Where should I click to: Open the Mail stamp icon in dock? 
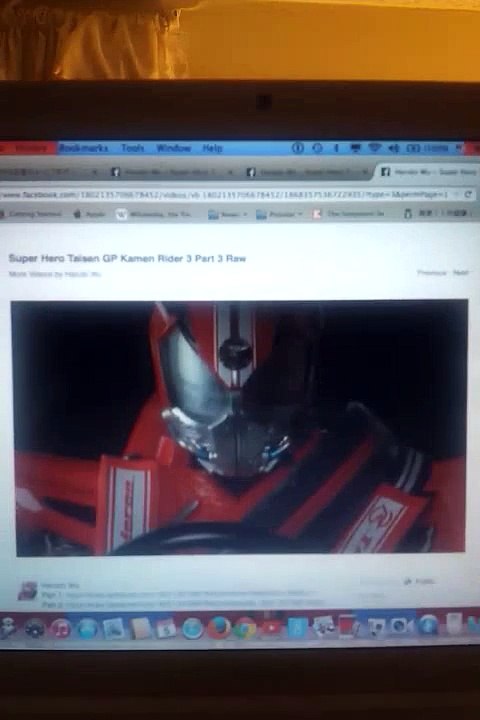point(113,628)
